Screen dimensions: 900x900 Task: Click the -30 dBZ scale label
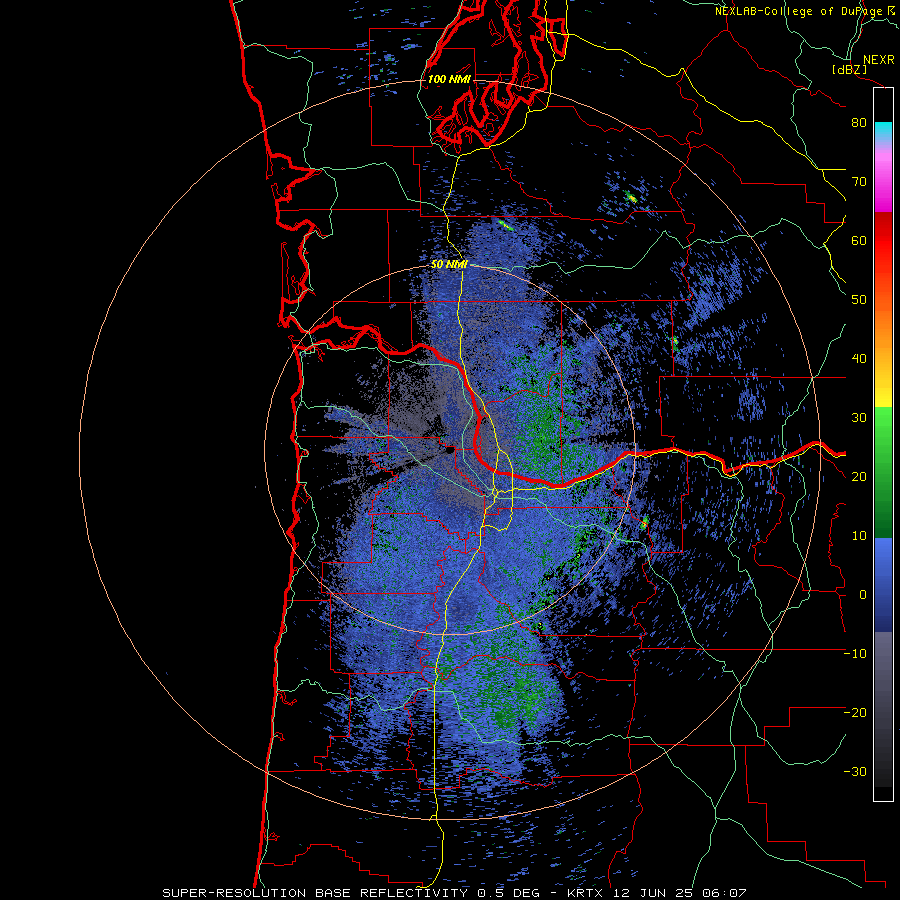point(855,772)
